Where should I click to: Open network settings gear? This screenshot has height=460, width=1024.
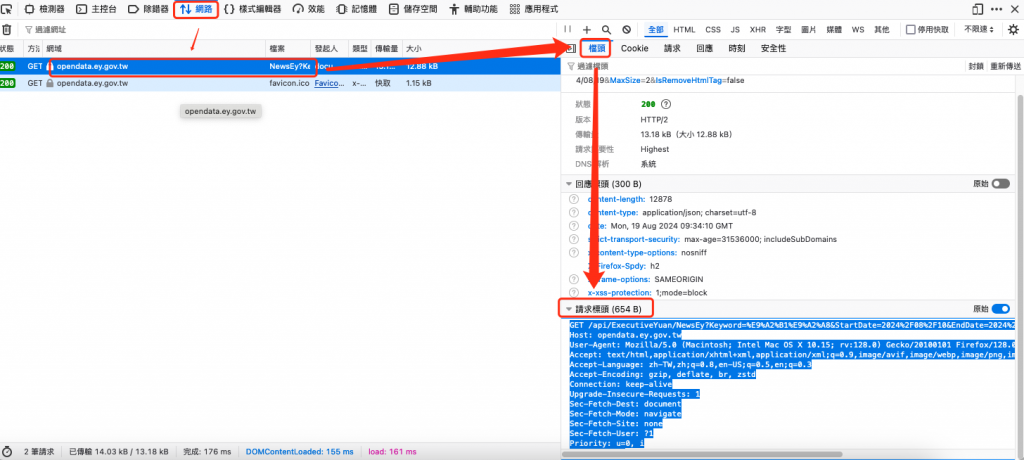[1013, 29]
